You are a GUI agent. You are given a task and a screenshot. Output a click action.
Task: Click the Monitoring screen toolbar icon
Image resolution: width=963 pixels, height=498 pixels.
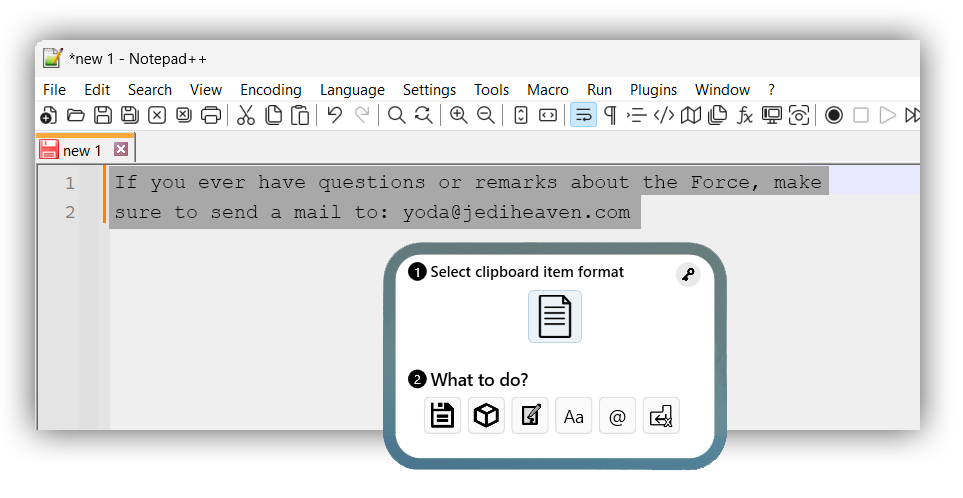pyautogui.click(x=771, y=115)
